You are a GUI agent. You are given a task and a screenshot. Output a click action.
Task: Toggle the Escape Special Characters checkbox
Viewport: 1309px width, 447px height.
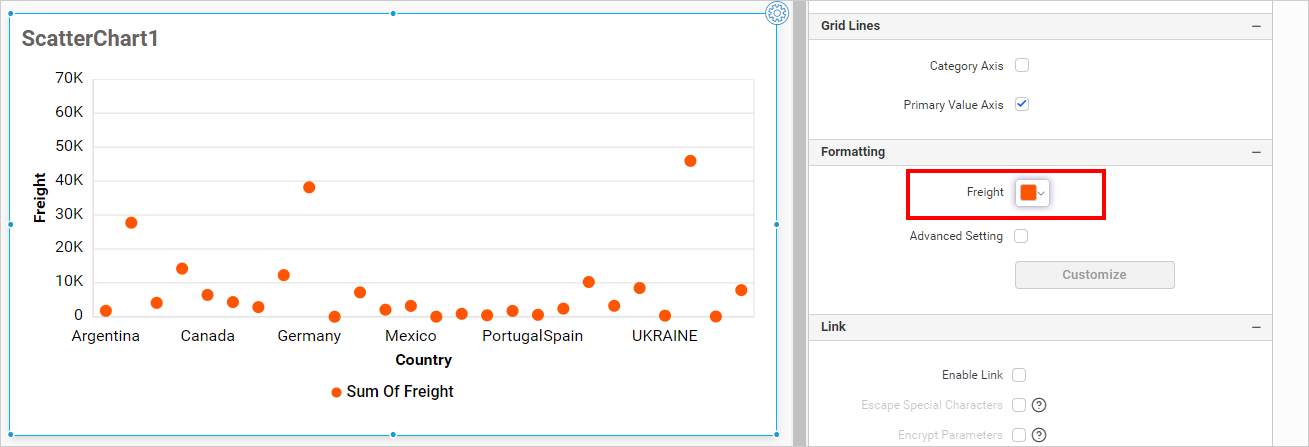coord(1019,405)
